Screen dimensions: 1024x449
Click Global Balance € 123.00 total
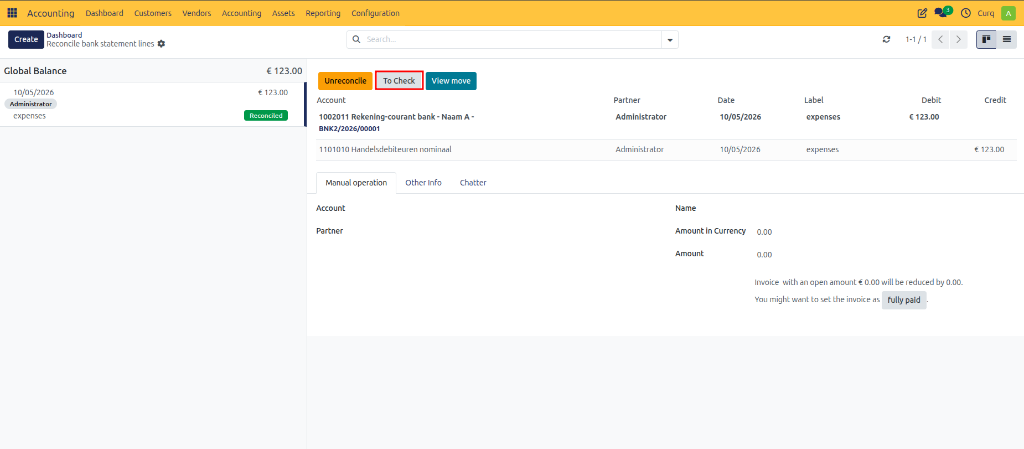click(x=284, y=71)
